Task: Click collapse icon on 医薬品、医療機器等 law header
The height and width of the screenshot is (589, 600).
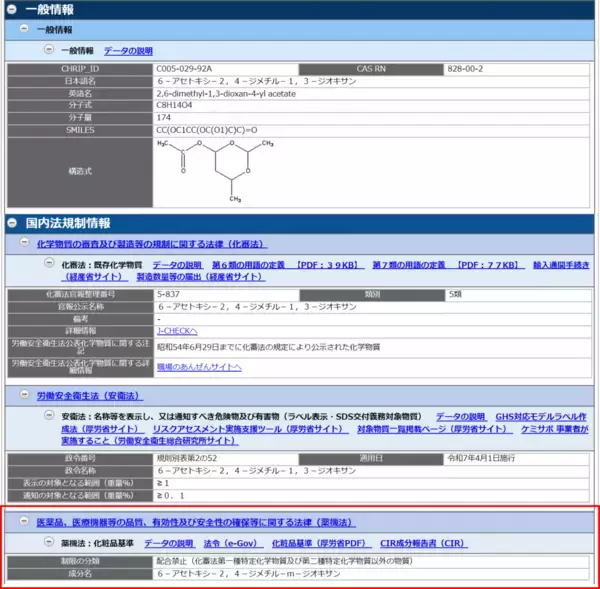Action: [x=25, y=522]
